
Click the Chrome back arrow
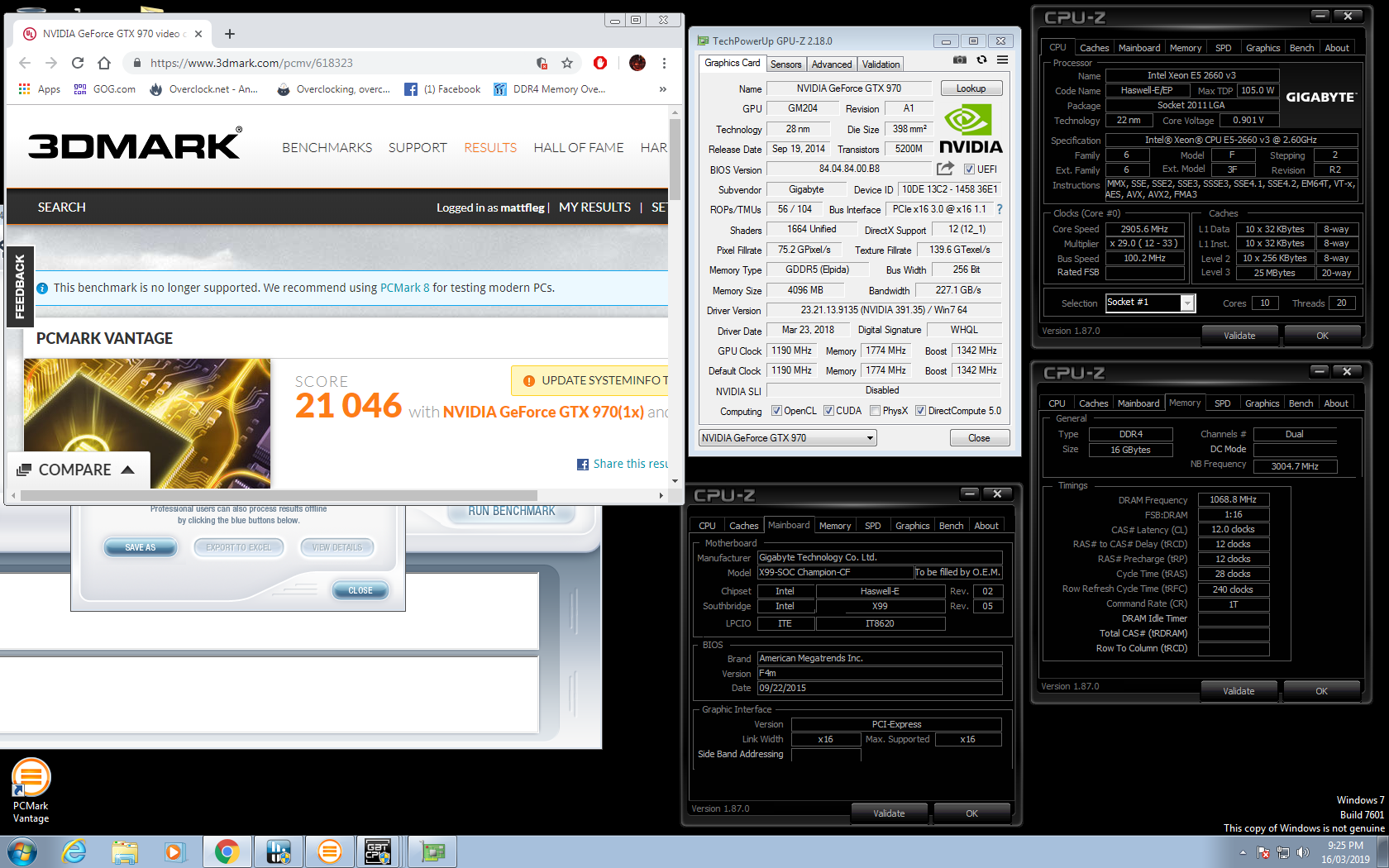click(x=25, y=63)
